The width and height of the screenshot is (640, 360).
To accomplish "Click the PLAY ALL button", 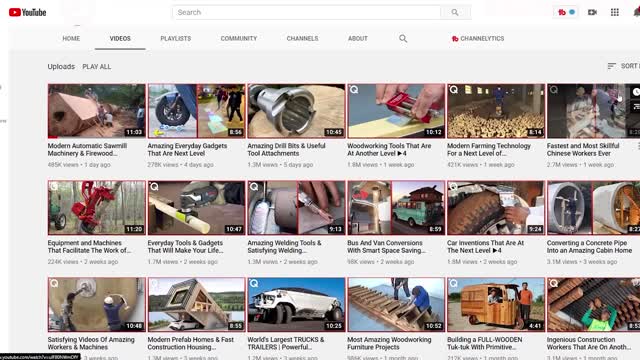I will click(x=97, y=67).
